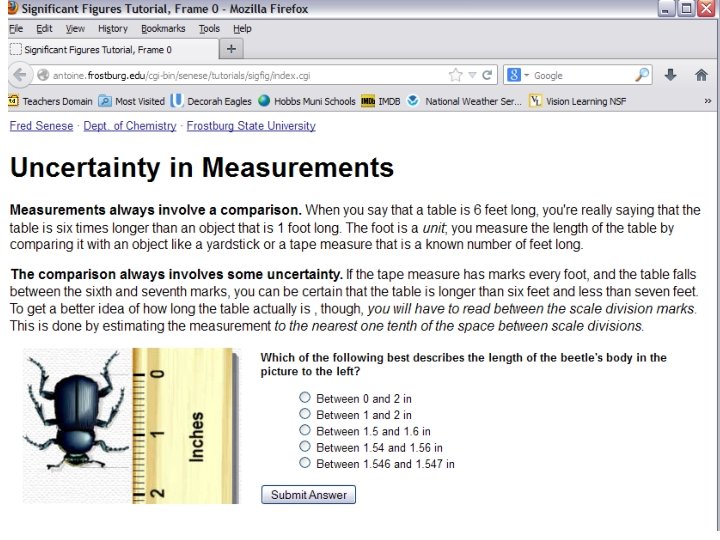
Task: Select radio Between 1.5 and 1.6 in
Action: (x=304, y=430)
